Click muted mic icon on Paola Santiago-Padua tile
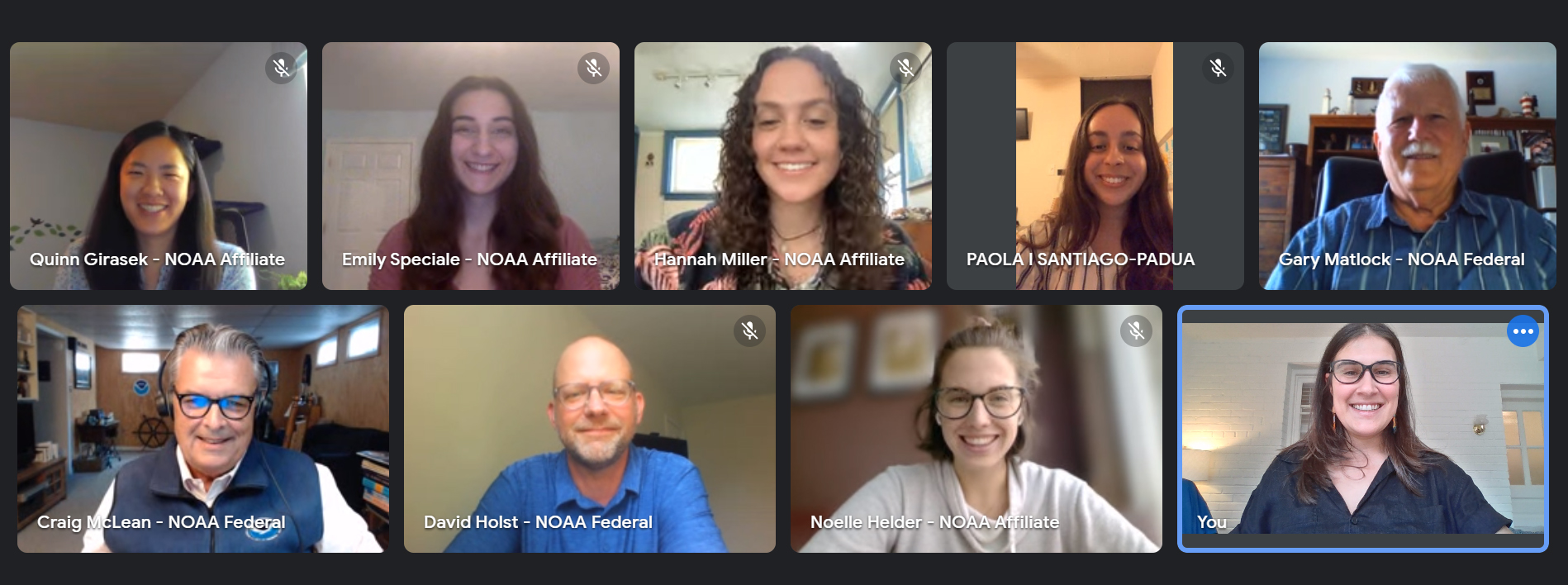Viewport: 1568px width, 585px height. tap(1219, 68)
